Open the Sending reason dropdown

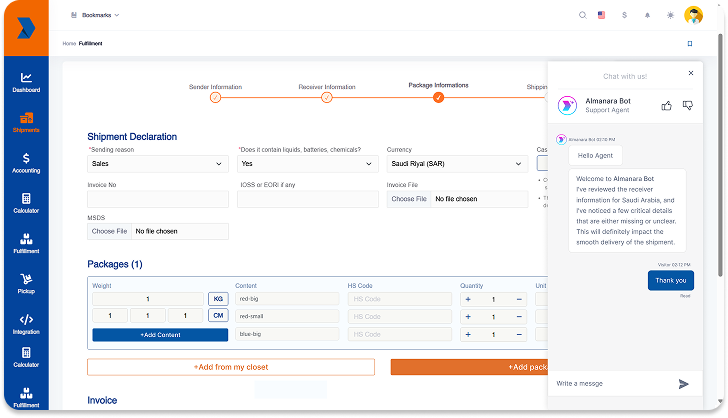point(158,163)
